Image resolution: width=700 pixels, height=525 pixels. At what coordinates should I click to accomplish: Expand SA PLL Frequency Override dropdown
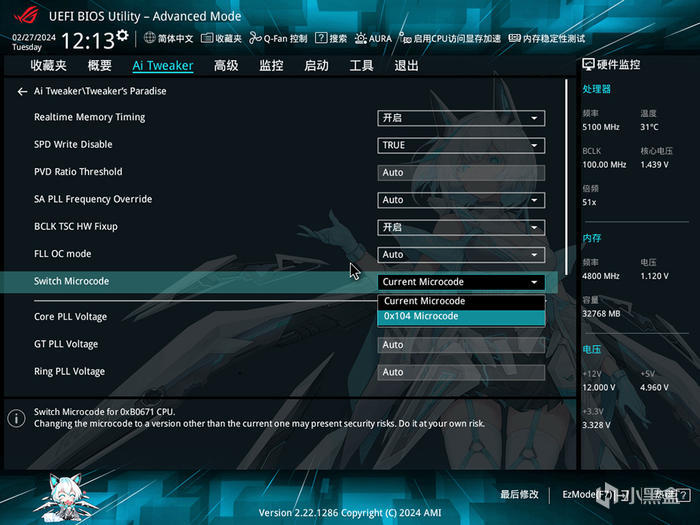click(x=461, y=200)
